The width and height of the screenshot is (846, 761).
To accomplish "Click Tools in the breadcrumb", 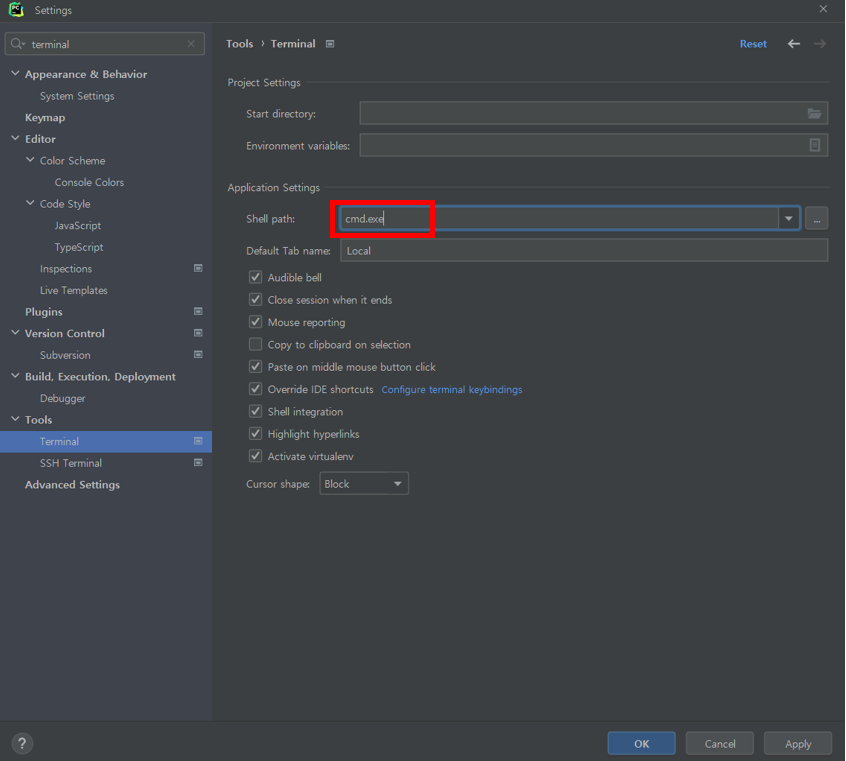I will 240,44.
